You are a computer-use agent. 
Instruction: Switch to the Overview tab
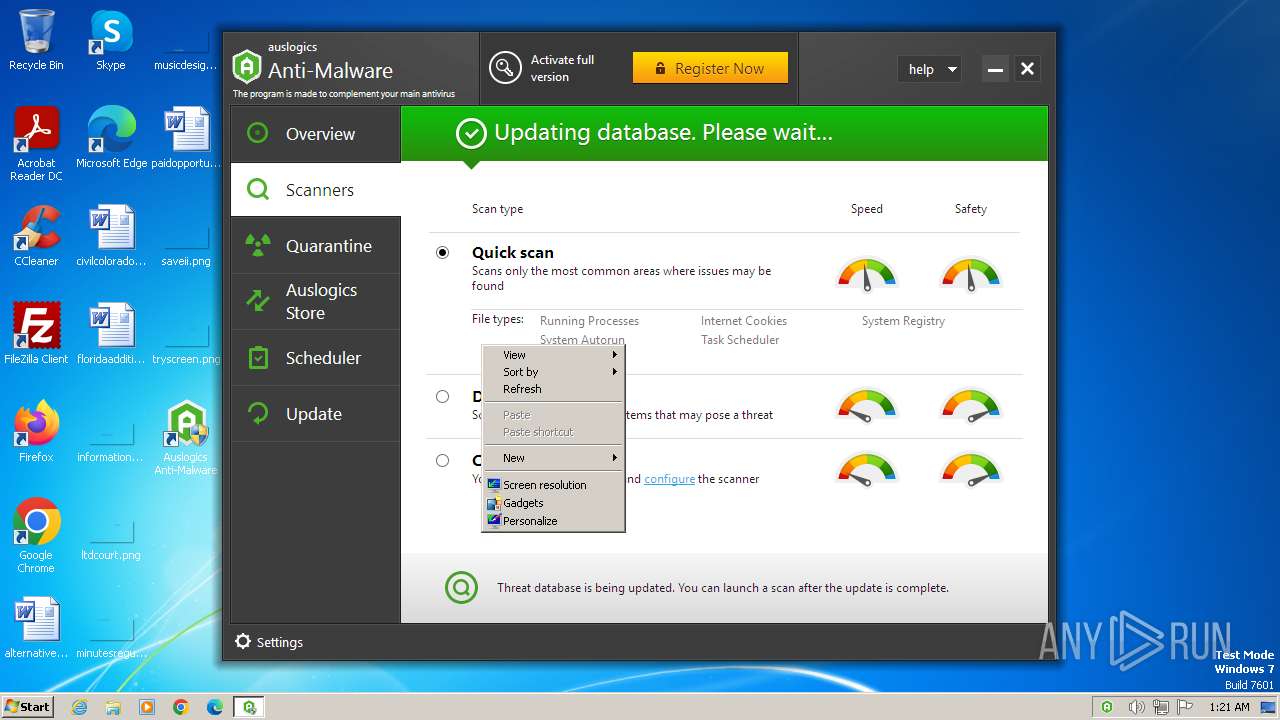316,134
